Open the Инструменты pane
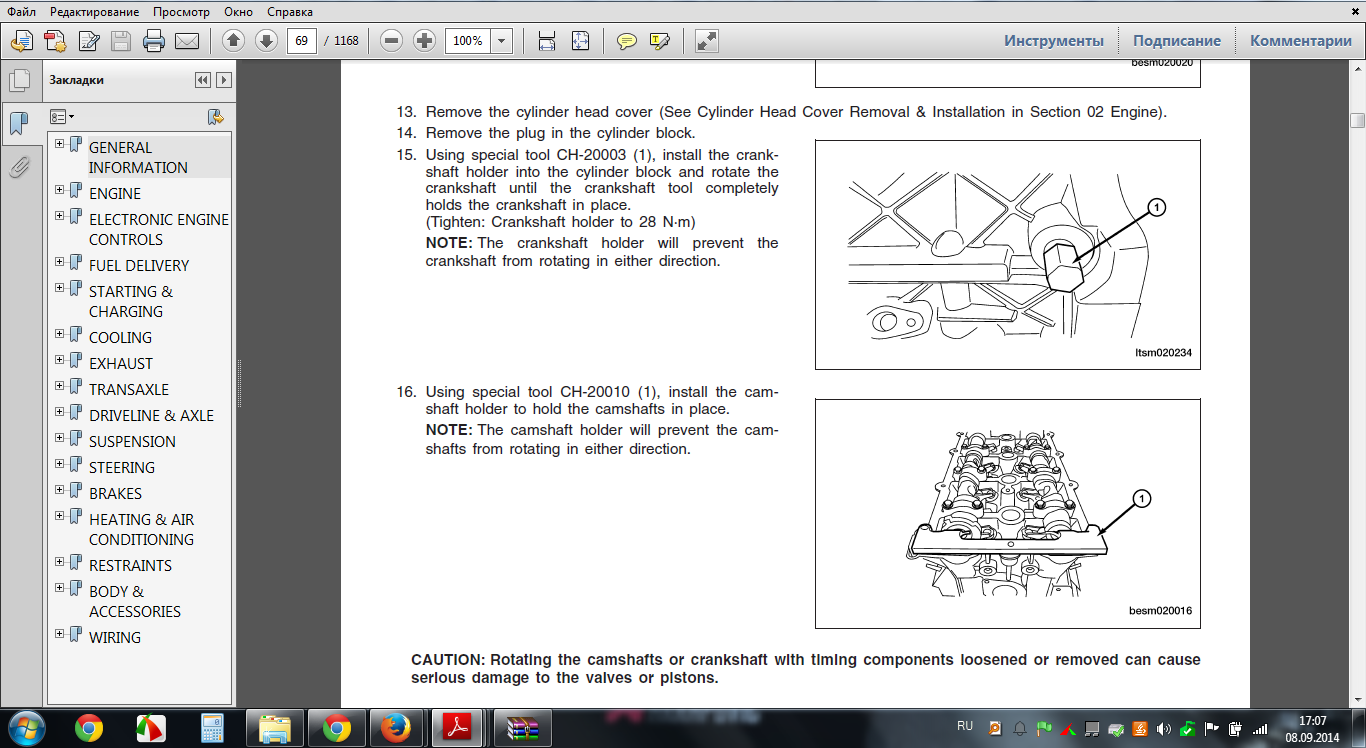Image resolution: width=1366 pixels, height=748 pixels. click(1054, 41)
